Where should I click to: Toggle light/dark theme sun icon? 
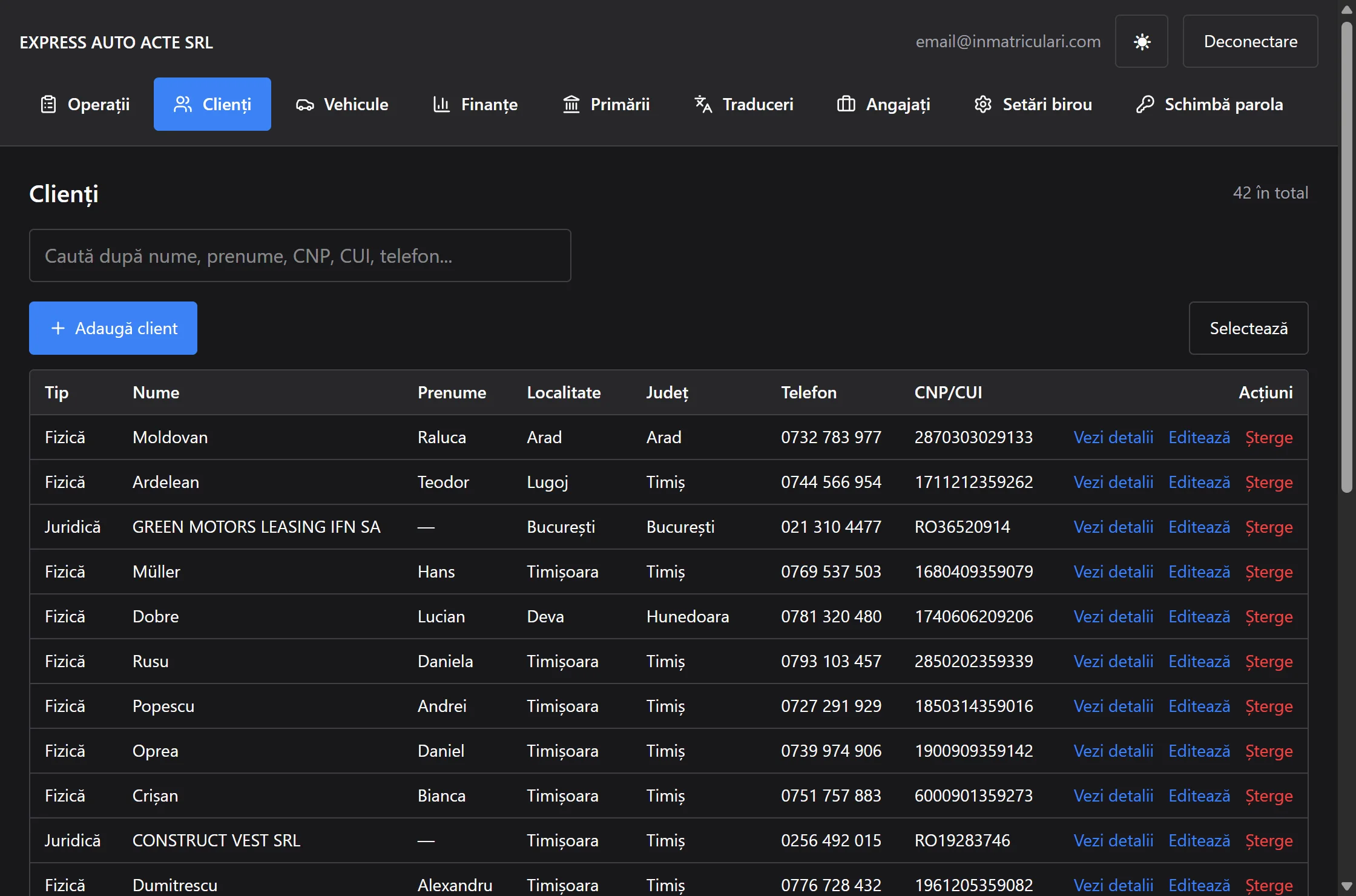[x=1142, y=41]
